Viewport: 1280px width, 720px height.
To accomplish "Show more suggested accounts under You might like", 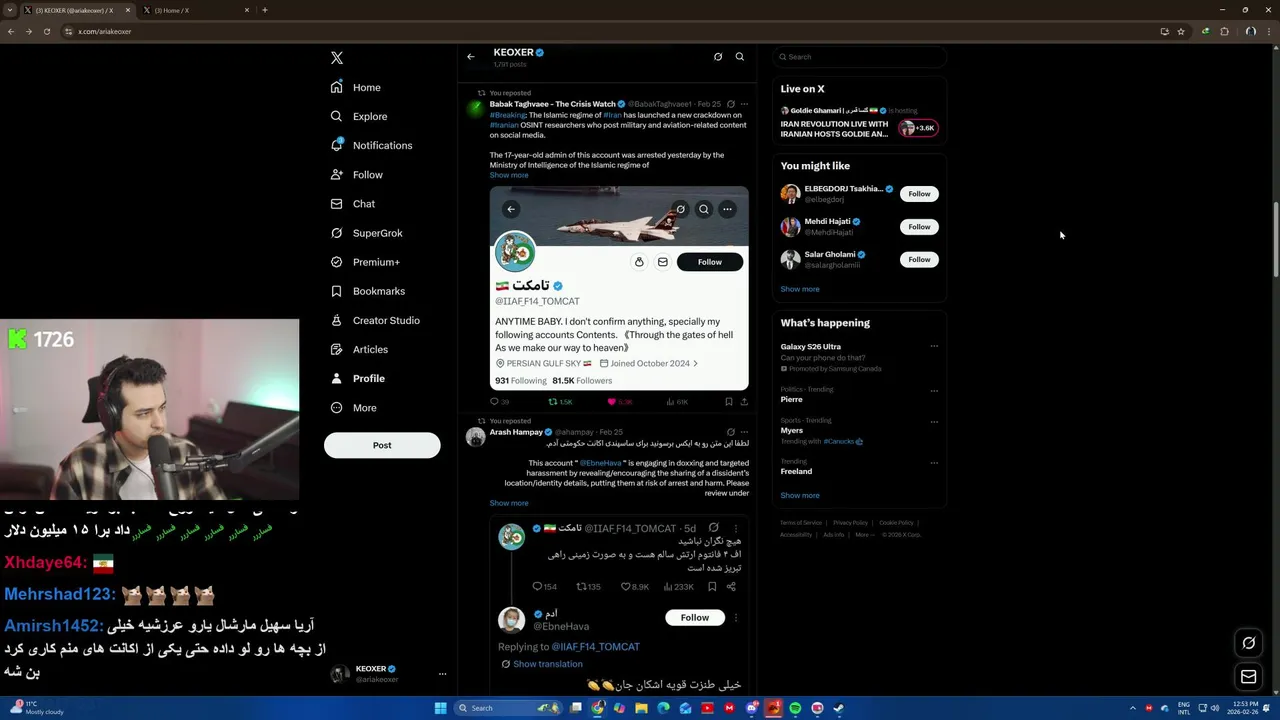I will click(x=800, y=289).
